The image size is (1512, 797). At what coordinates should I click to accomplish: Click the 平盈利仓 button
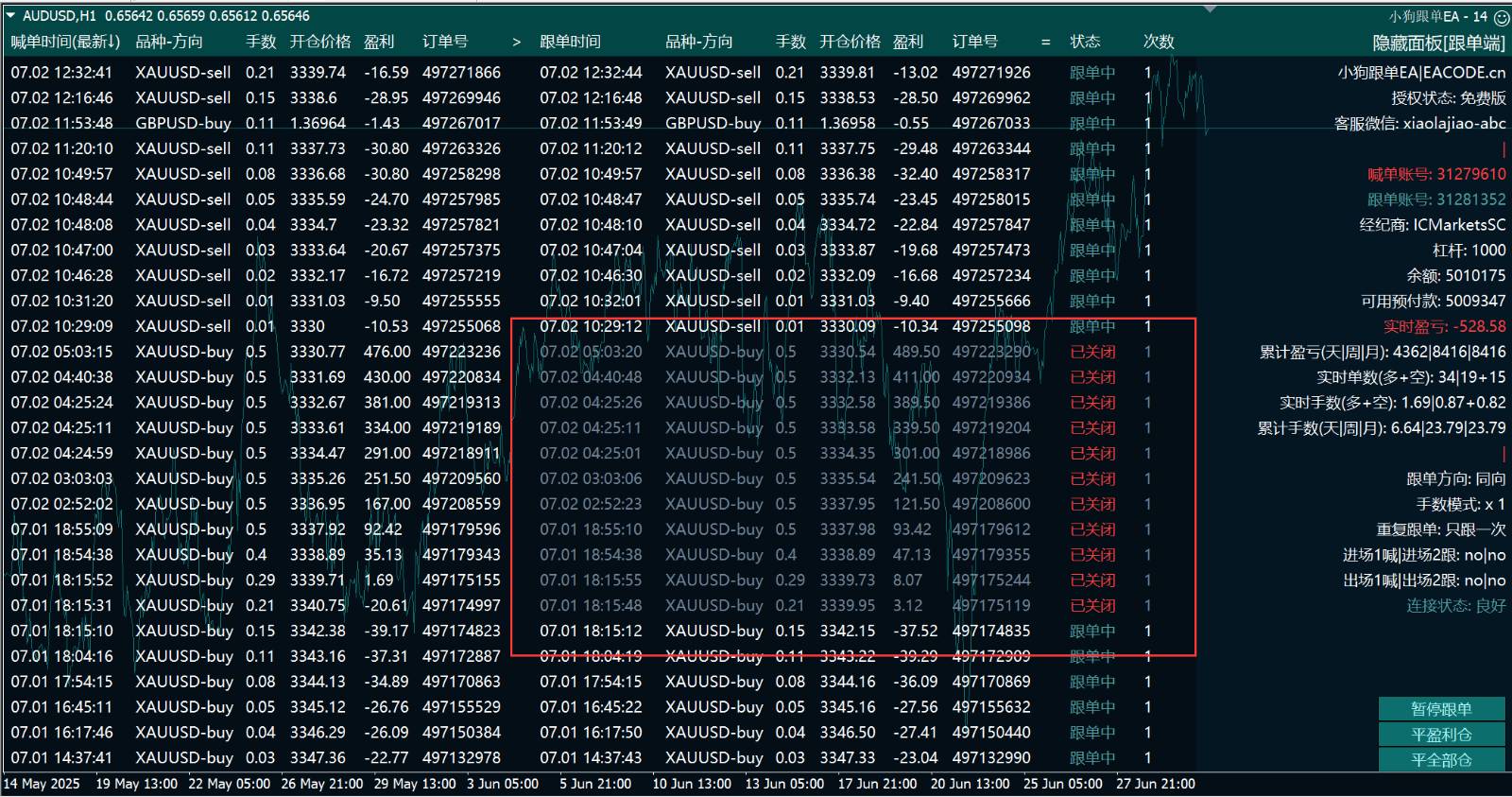pyautogui.click(x=1441, y=735)
